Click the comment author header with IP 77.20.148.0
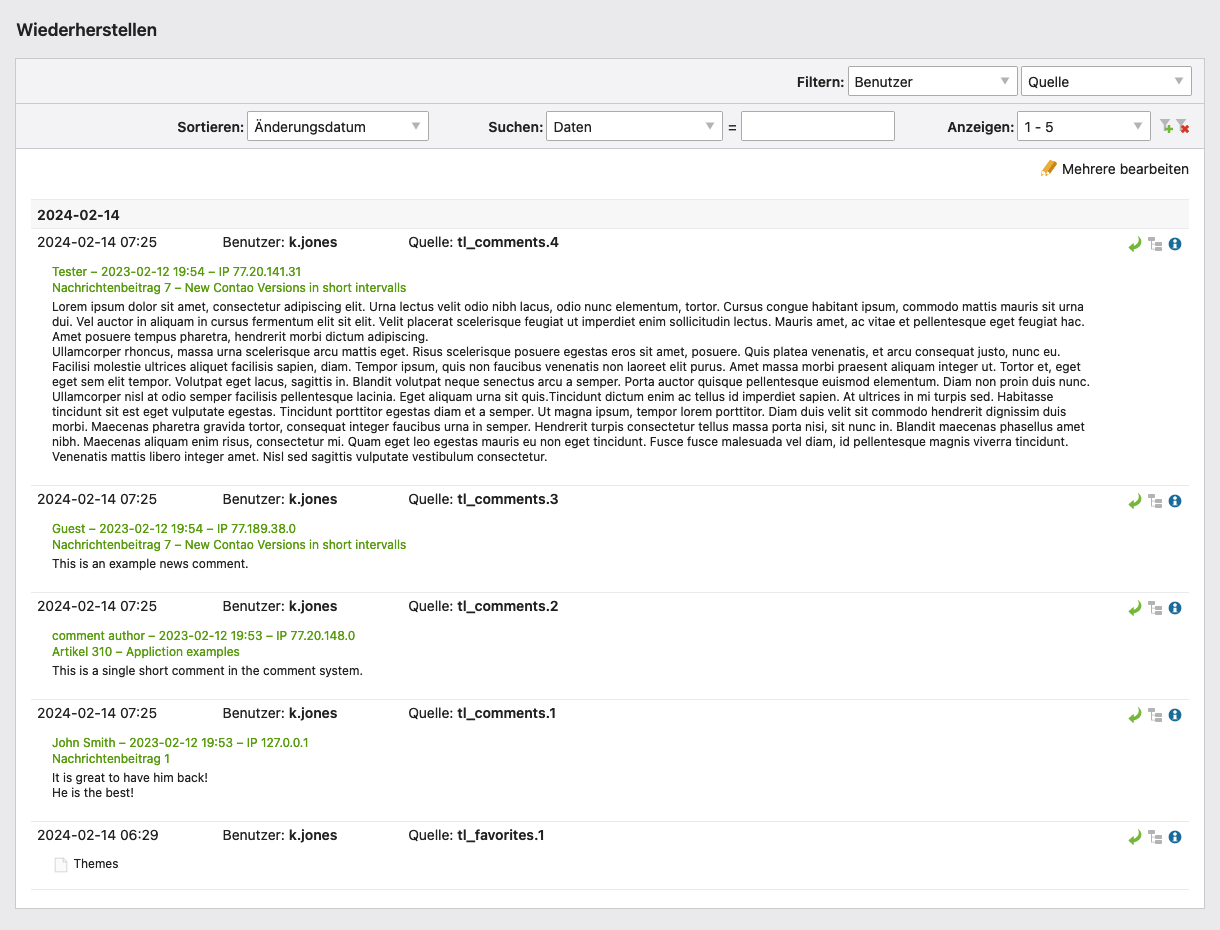1220x930 pixels. pyautogui.click(x=204, y=636)
